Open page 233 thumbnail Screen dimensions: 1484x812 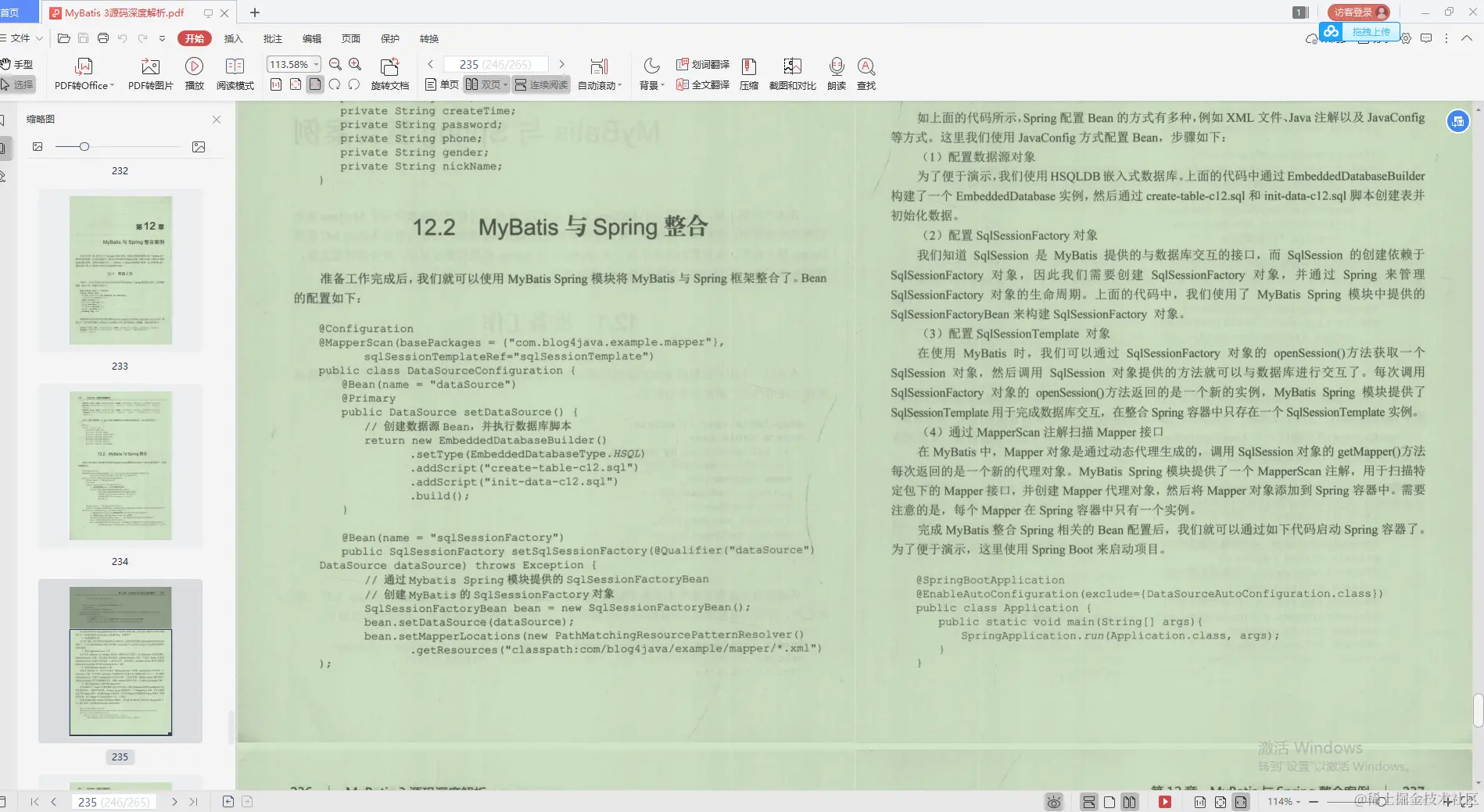[120, 270]
